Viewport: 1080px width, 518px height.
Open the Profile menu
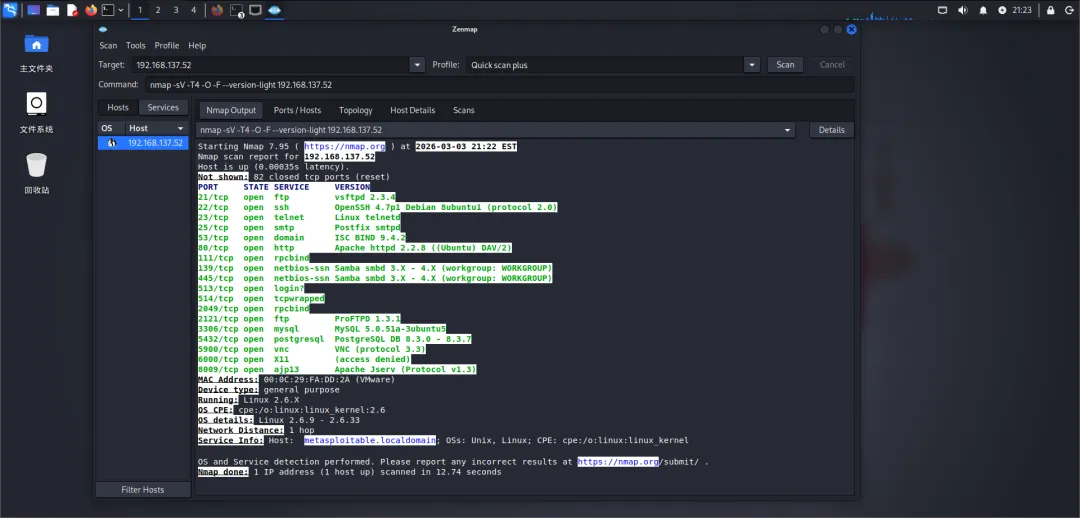pos(167,45)
